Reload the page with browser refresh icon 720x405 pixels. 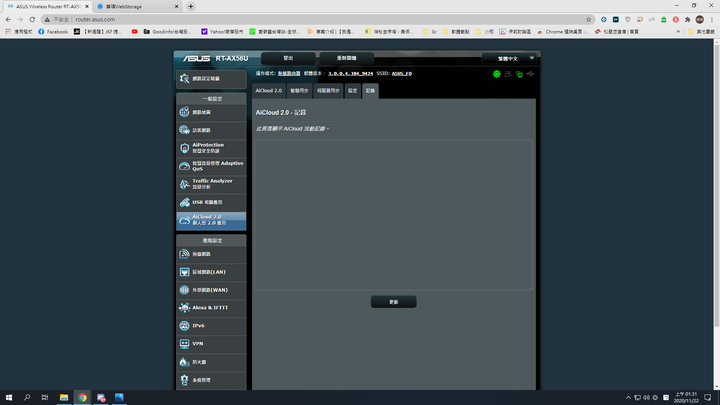click(32, 19)
